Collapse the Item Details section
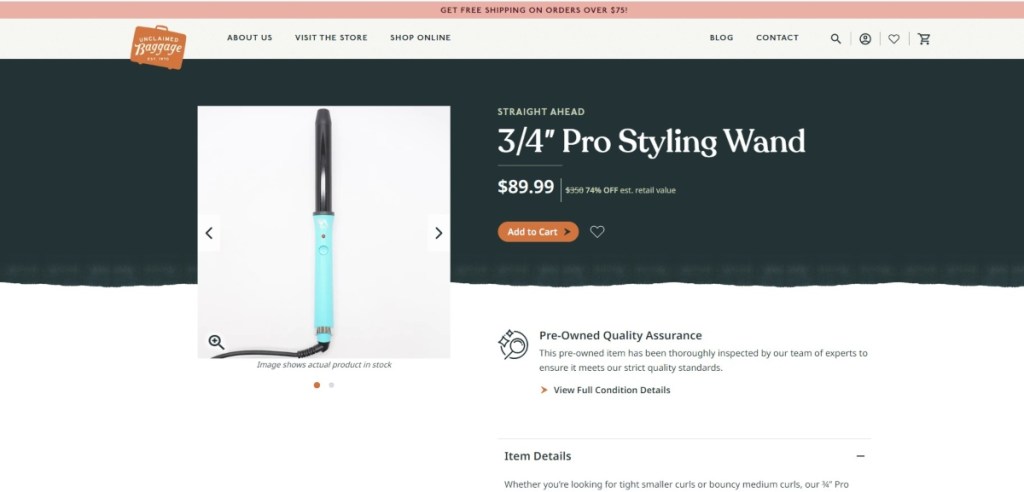 pyautogui.click(x=860, y=456)
